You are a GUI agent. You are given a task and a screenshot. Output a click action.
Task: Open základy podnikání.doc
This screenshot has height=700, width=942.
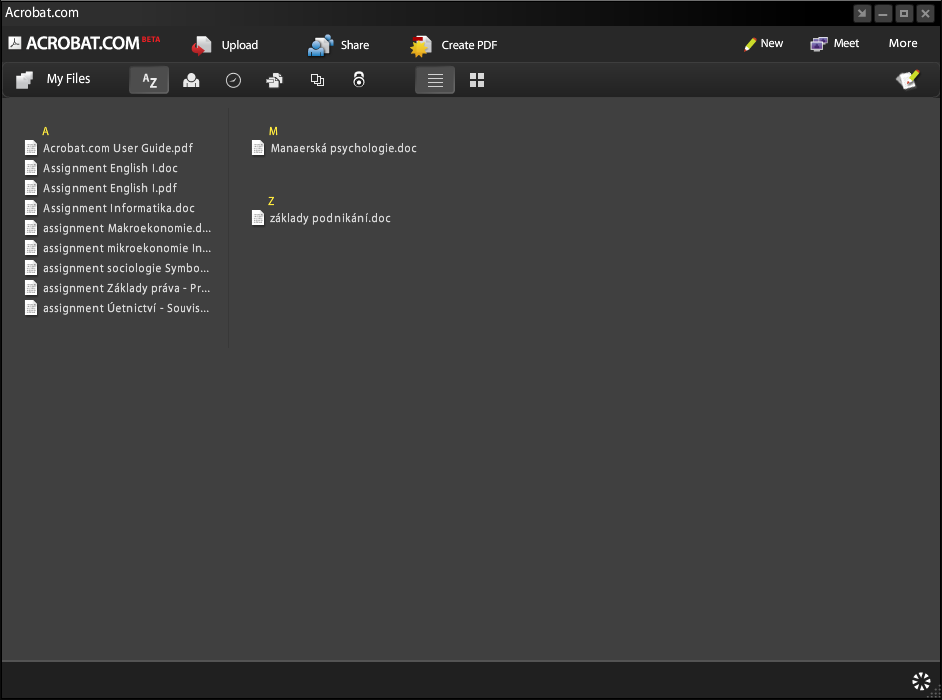click(330, 218)
